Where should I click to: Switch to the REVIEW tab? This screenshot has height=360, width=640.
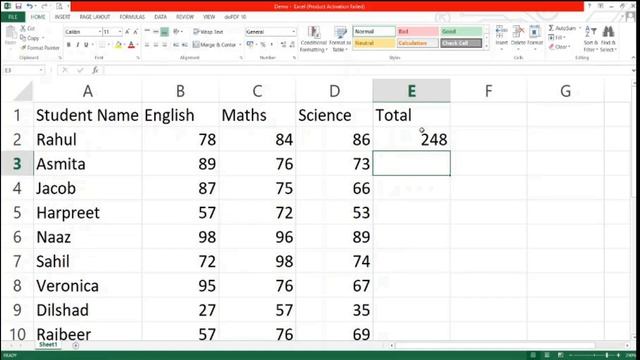click(184, 17)
